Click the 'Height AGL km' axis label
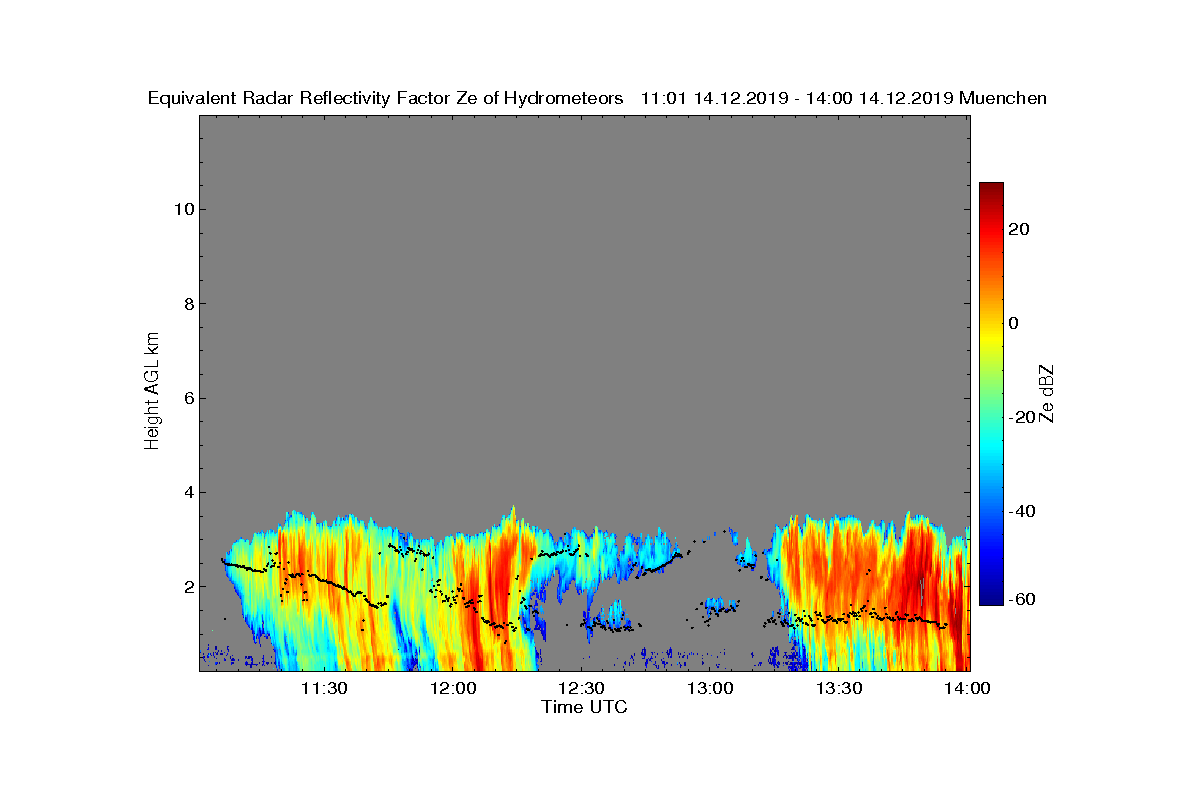Screen dimensions: 1200x800 click(x=152, y=392)
